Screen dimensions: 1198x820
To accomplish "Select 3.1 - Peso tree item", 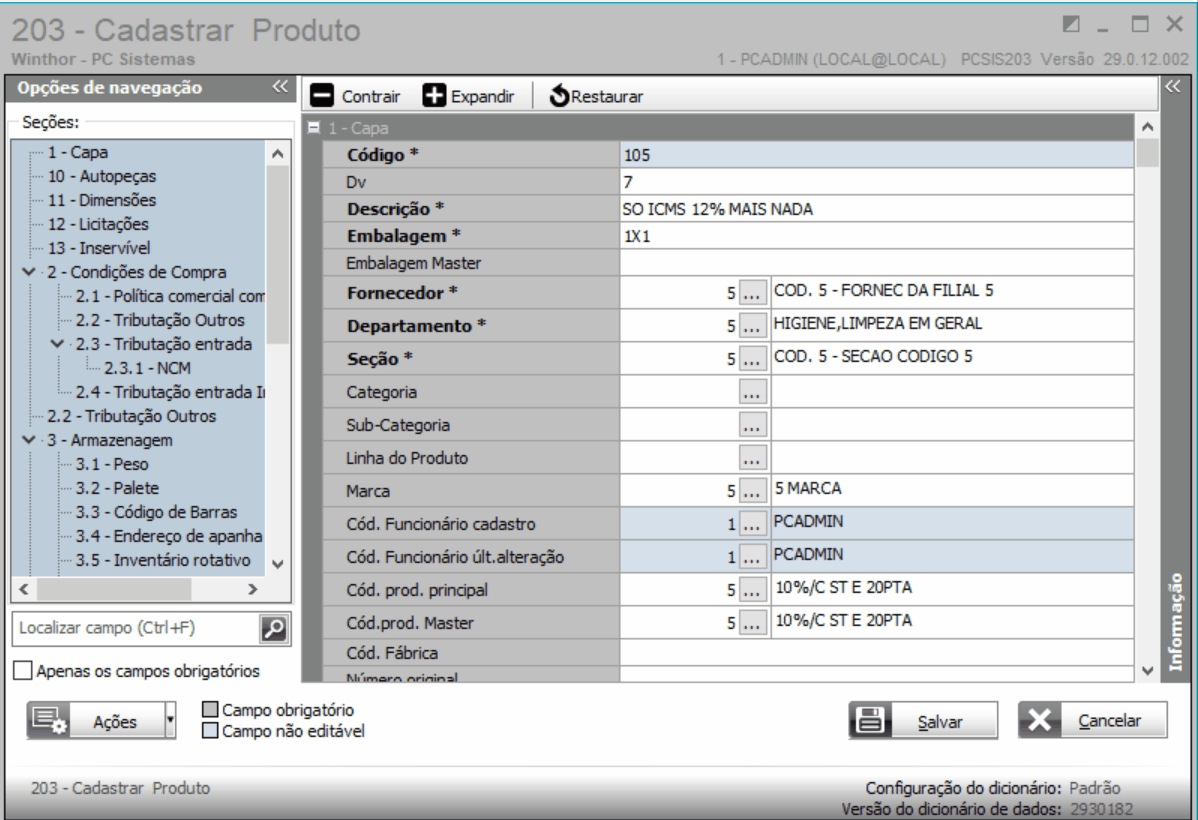I will point(112,464).
